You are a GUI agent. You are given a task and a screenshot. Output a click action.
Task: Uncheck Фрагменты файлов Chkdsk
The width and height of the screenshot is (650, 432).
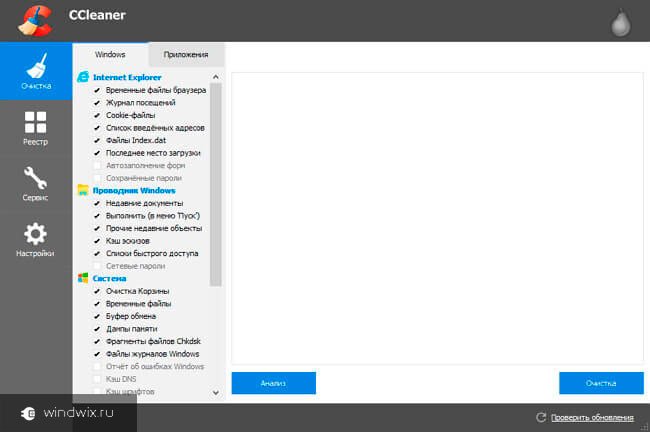tap(97, 341)
